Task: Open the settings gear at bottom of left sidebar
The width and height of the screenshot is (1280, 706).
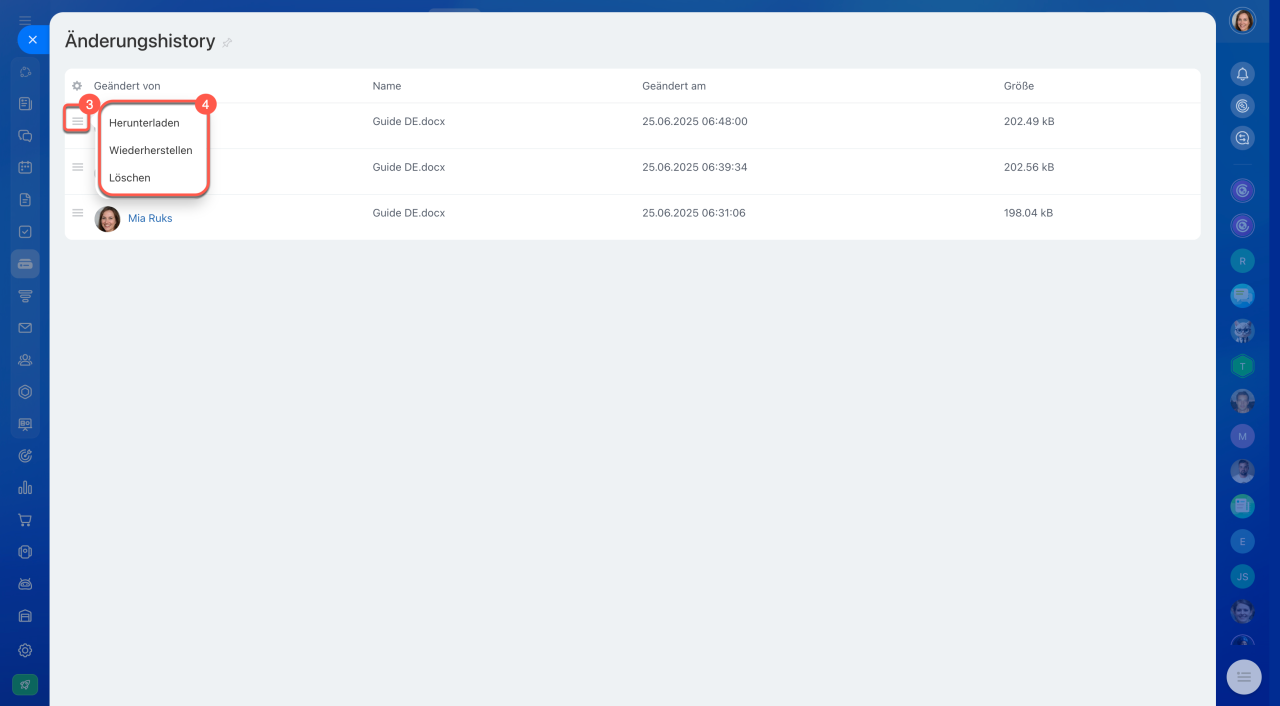Action: pyautogui.click(x=25, y=650)
